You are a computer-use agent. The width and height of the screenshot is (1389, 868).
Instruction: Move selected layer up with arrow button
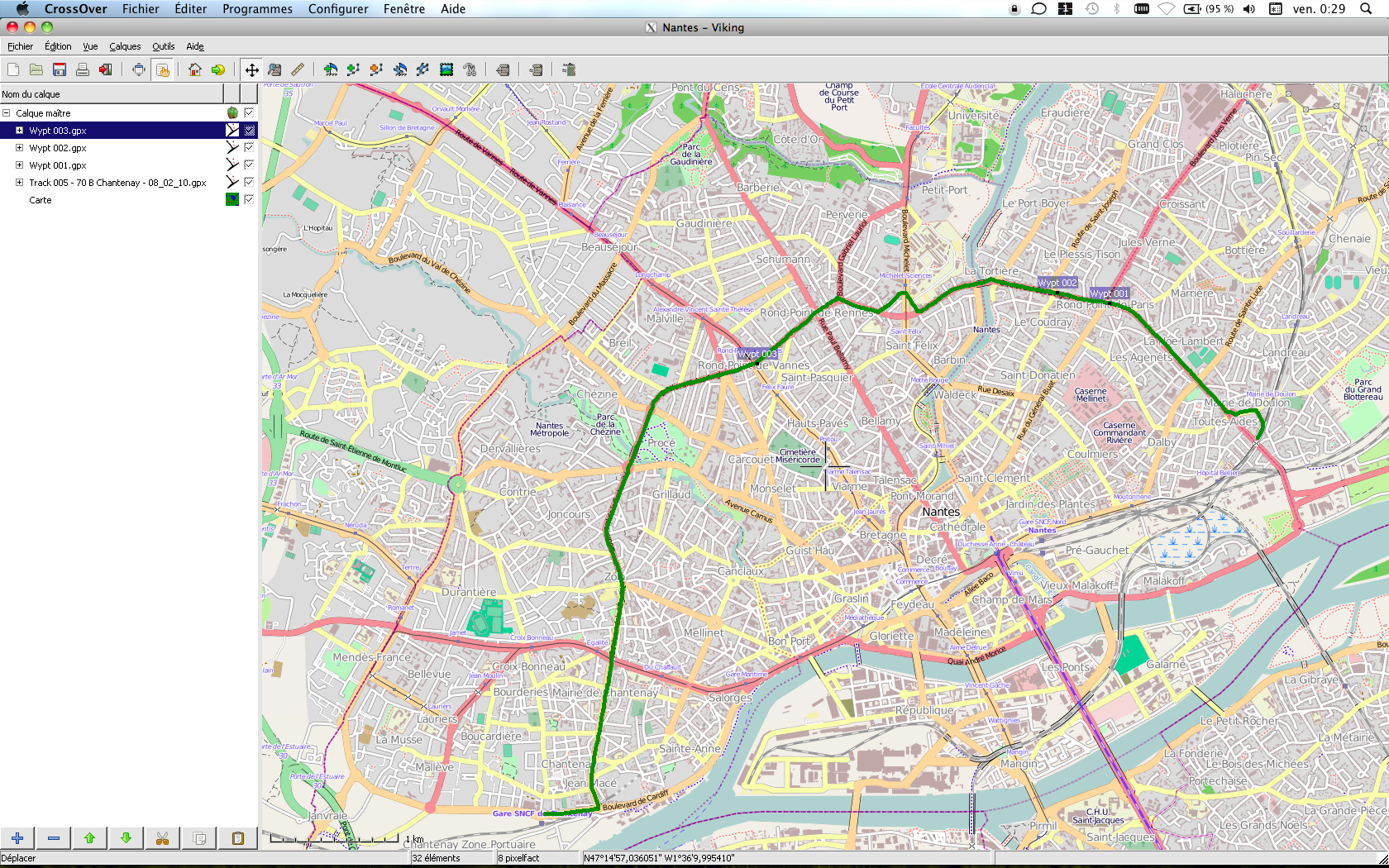pyautogui.click(x=89, y=838)
